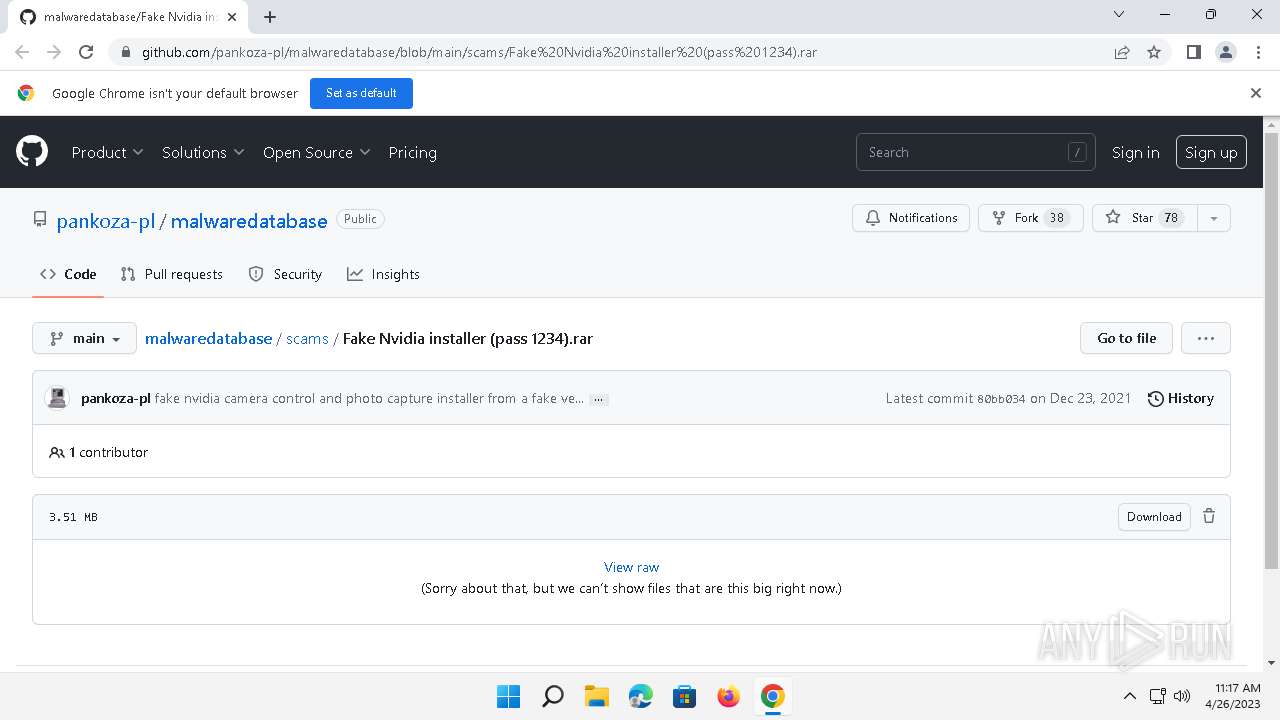
Task: Launch Microsoft Edge from taskbar
Action: coord(640,696)
